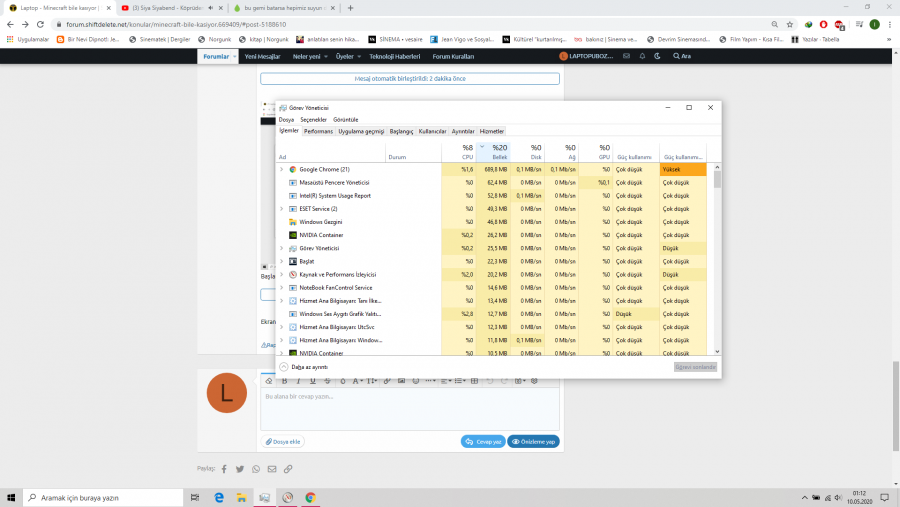This screenshot has height=507, width=900.
Task: Sort processes by CPU column
Action: pos(459,152)
